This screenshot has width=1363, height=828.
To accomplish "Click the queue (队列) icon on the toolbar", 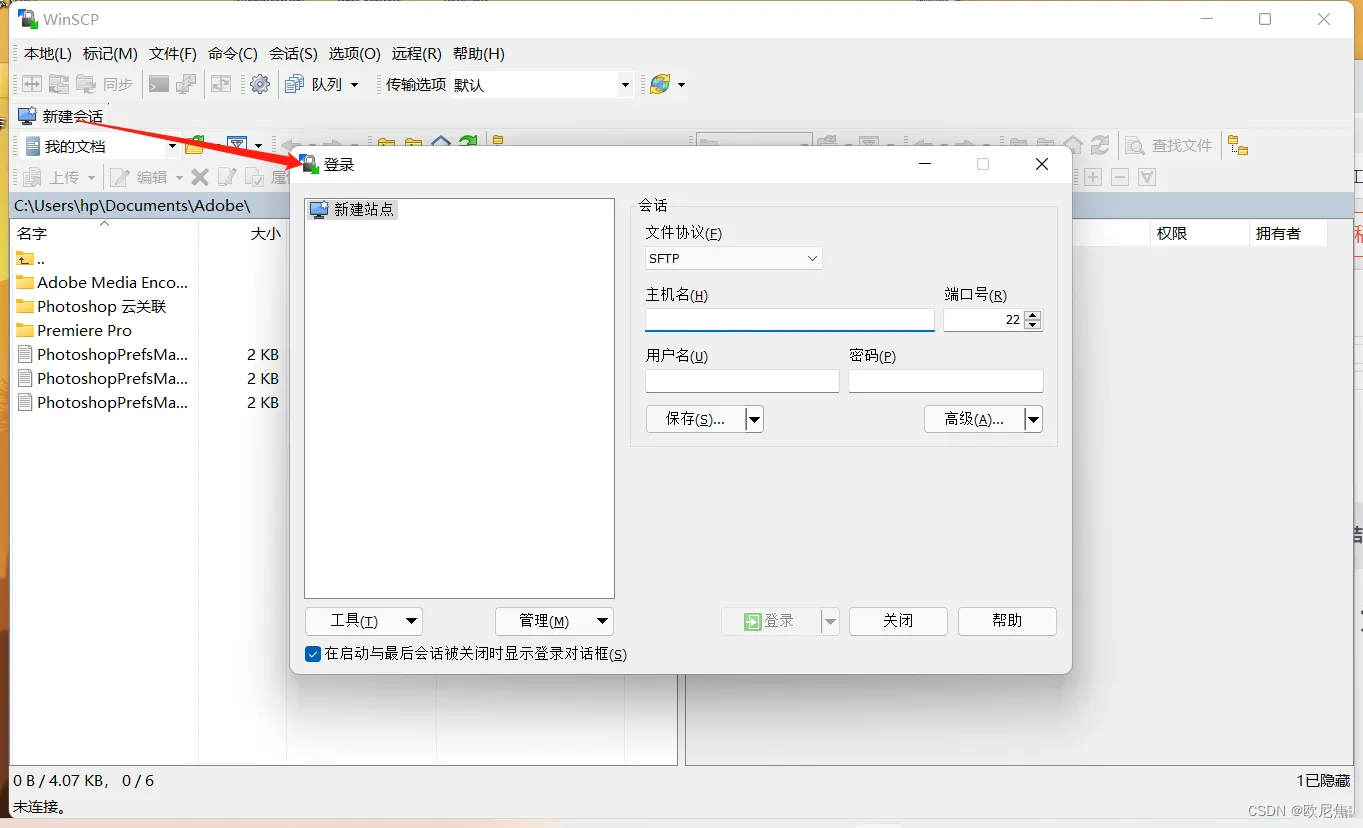I will coord(294,84).
